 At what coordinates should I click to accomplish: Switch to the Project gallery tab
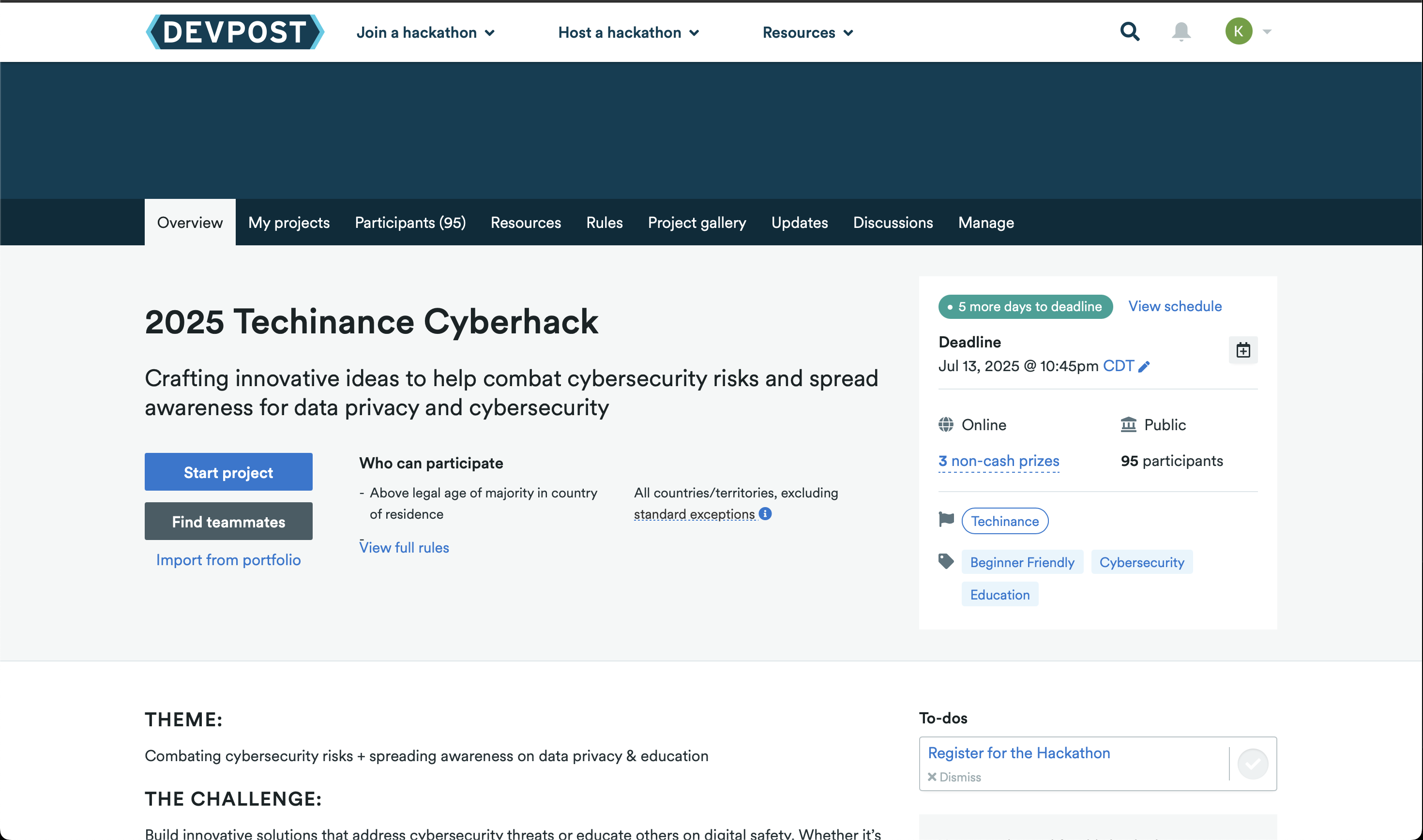click(697, 223)
